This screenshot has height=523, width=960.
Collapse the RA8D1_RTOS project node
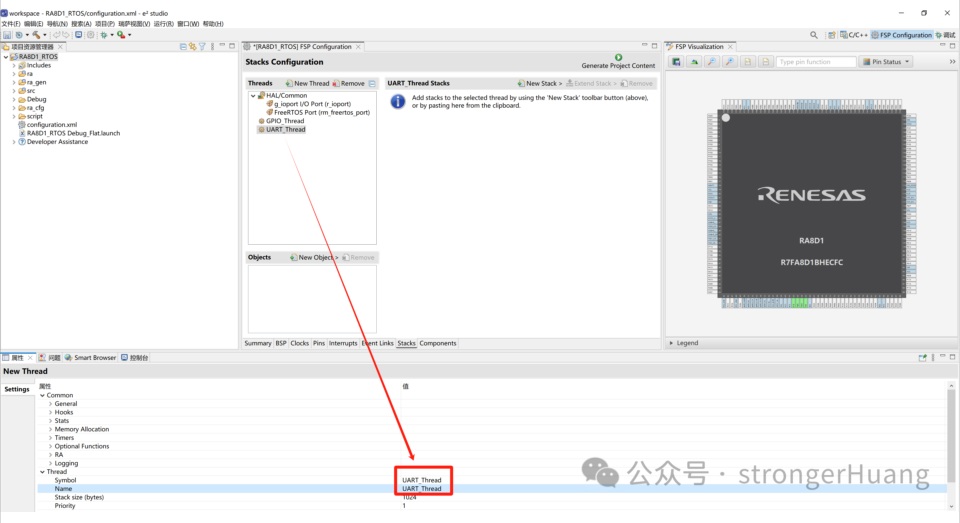click(x=6, y=56)
